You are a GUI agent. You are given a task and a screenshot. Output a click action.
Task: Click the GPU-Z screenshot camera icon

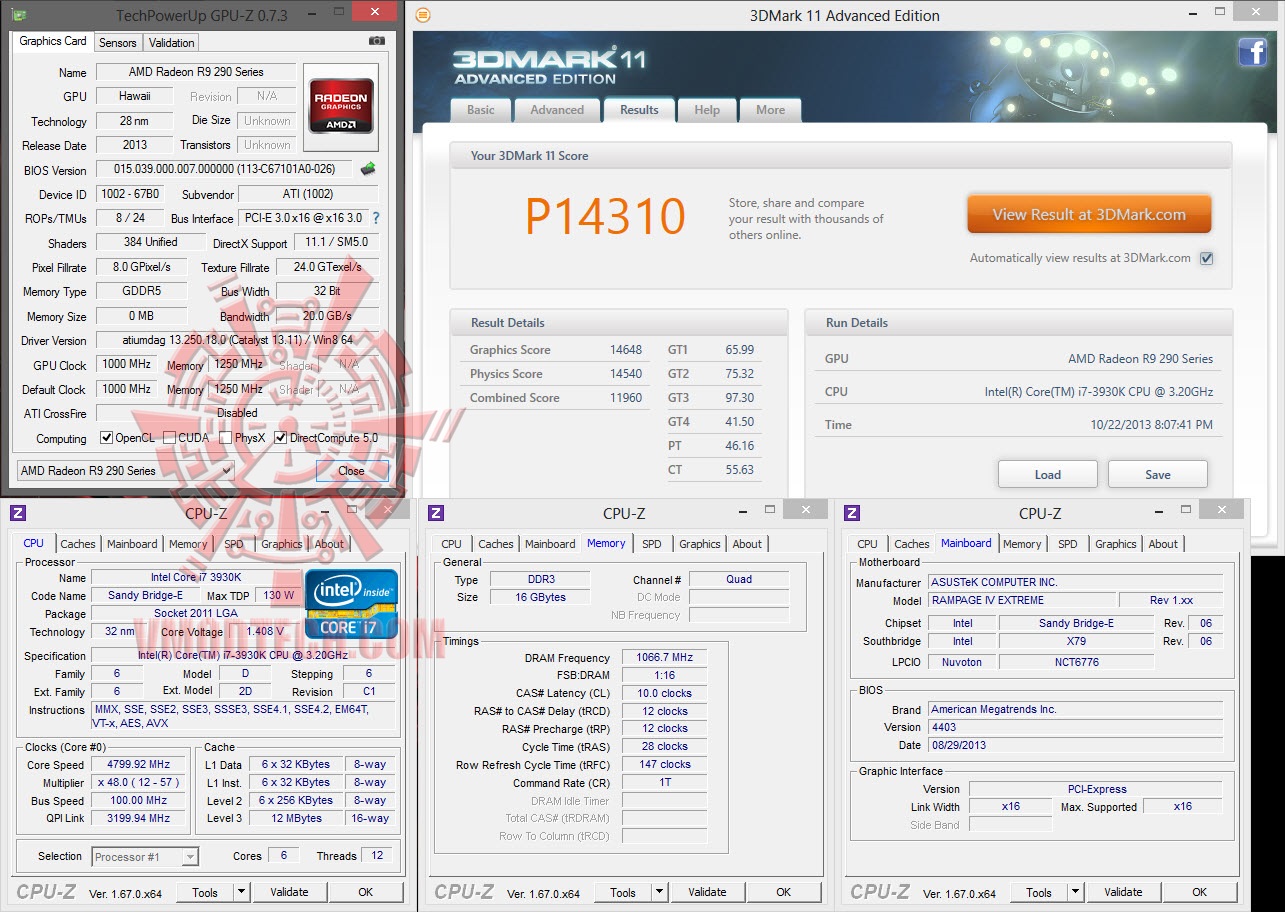tap(376, 41)
